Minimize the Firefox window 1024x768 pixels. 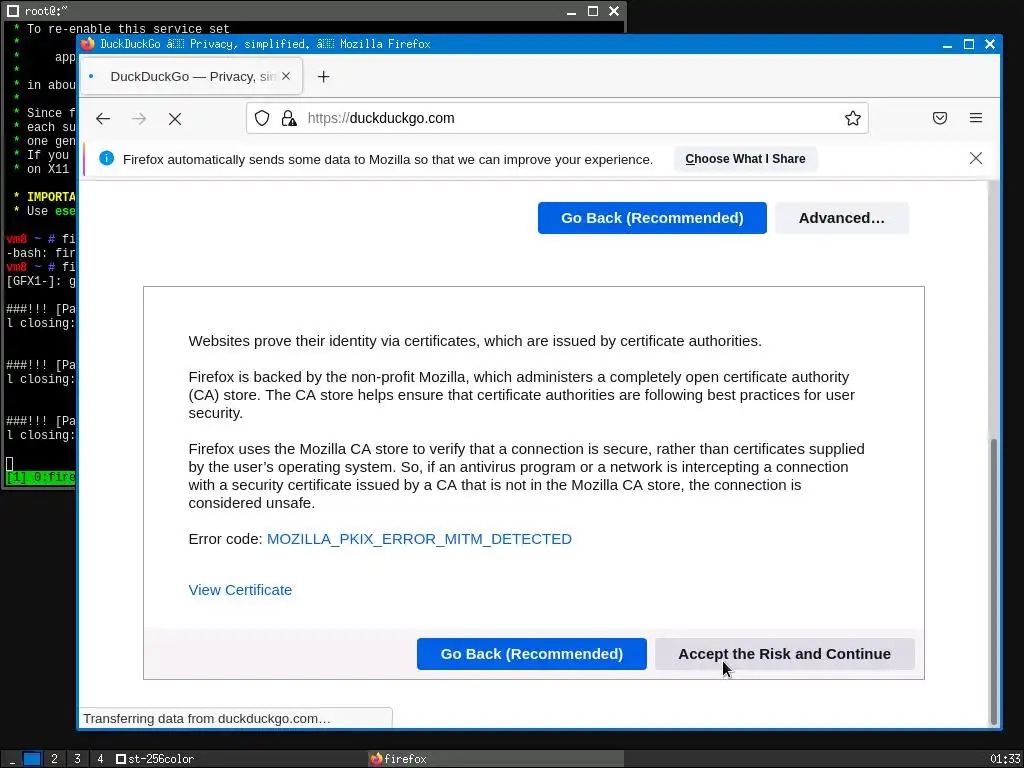point(948,44)
